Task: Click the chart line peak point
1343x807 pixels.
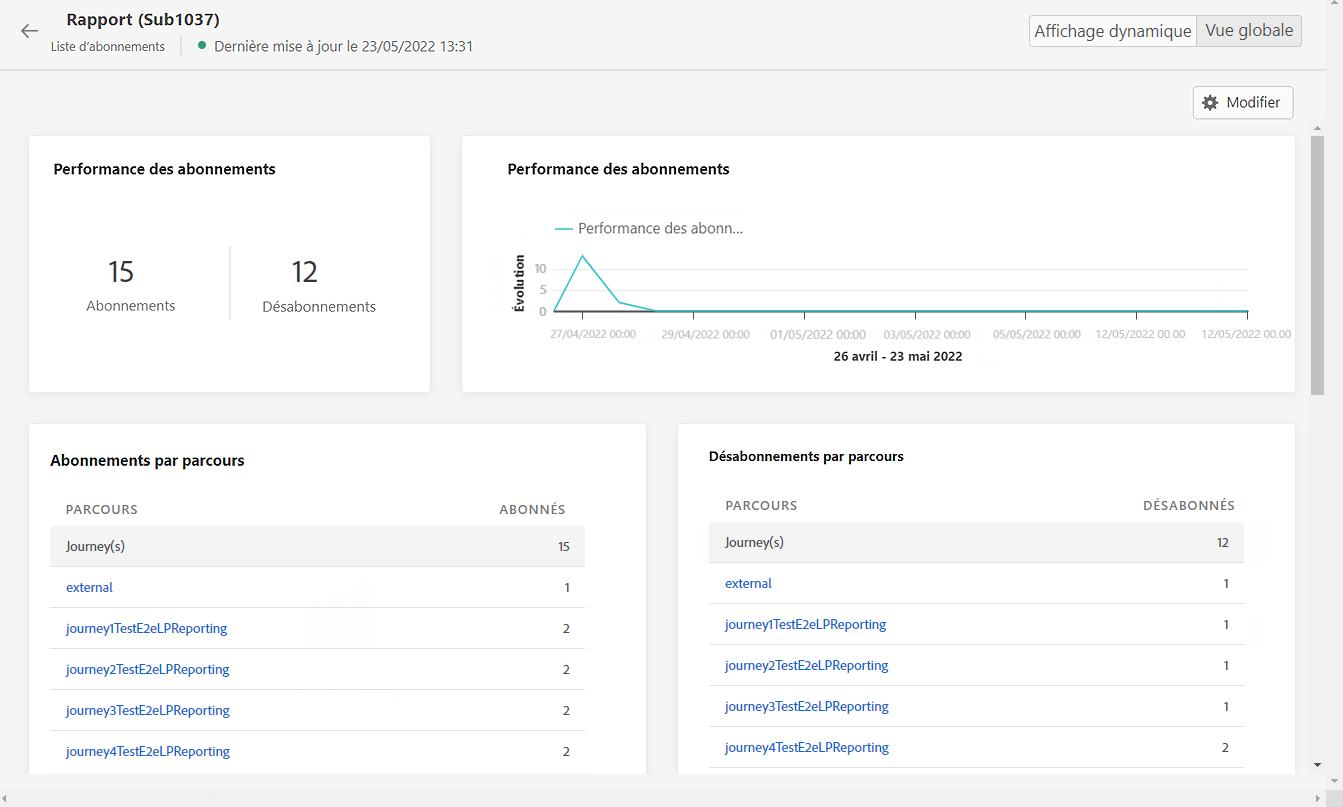Action: [x=582, y=256]
